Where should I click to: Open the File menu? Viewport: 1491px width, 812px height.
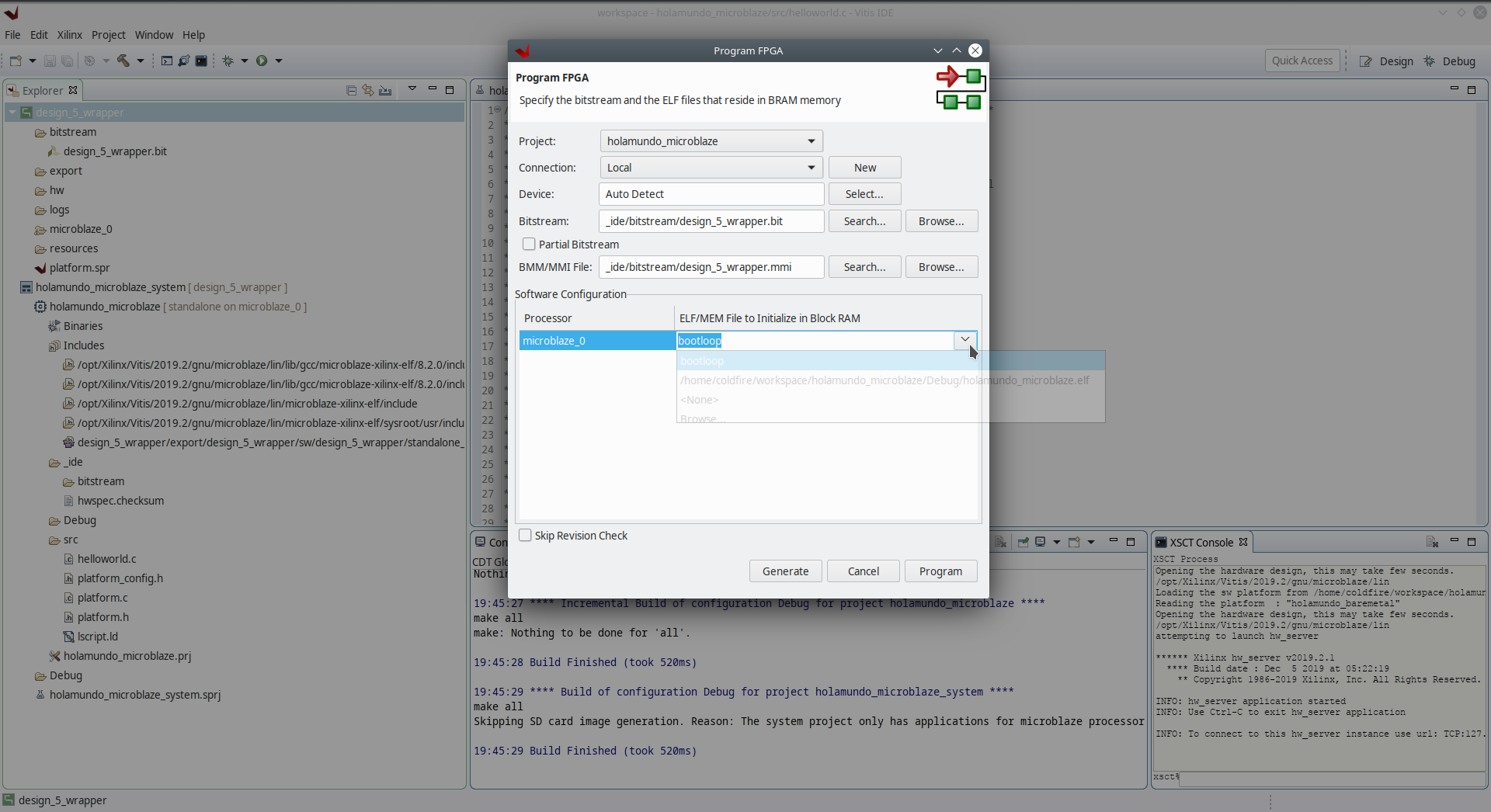tap(12, 35)
